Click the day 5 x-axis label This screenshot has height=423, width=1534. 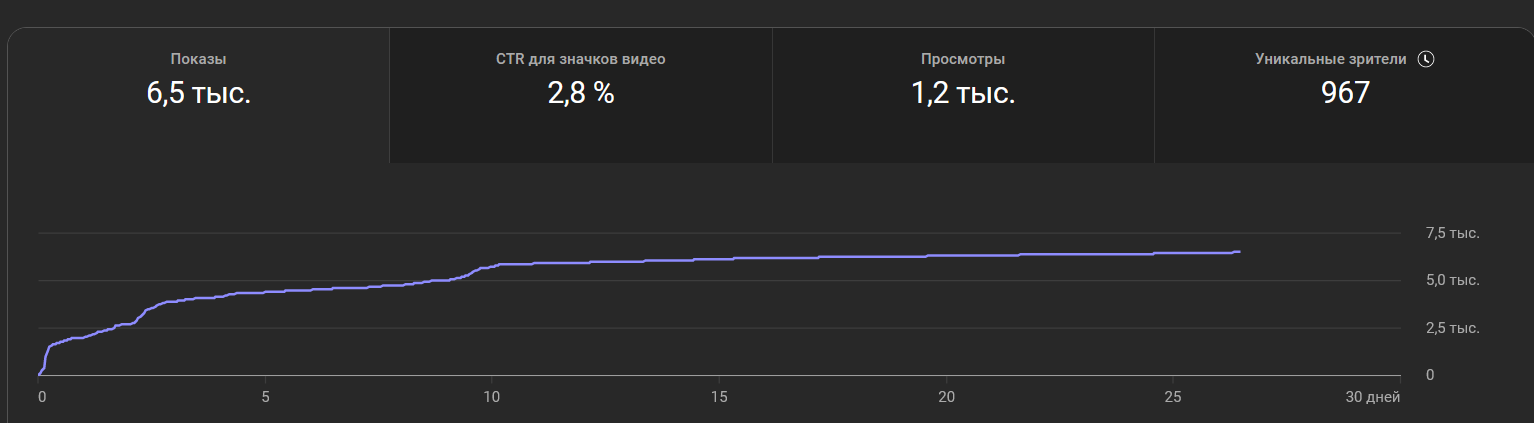click(x=265, y=397)
